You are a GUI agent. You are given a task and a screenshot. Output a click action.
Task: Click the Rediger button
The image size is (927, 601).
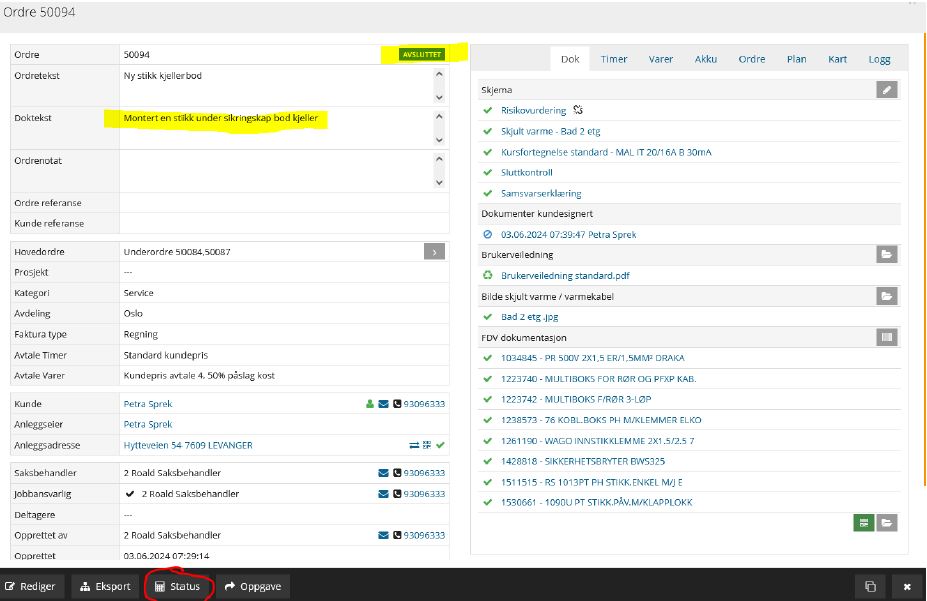tap(30, 586)
